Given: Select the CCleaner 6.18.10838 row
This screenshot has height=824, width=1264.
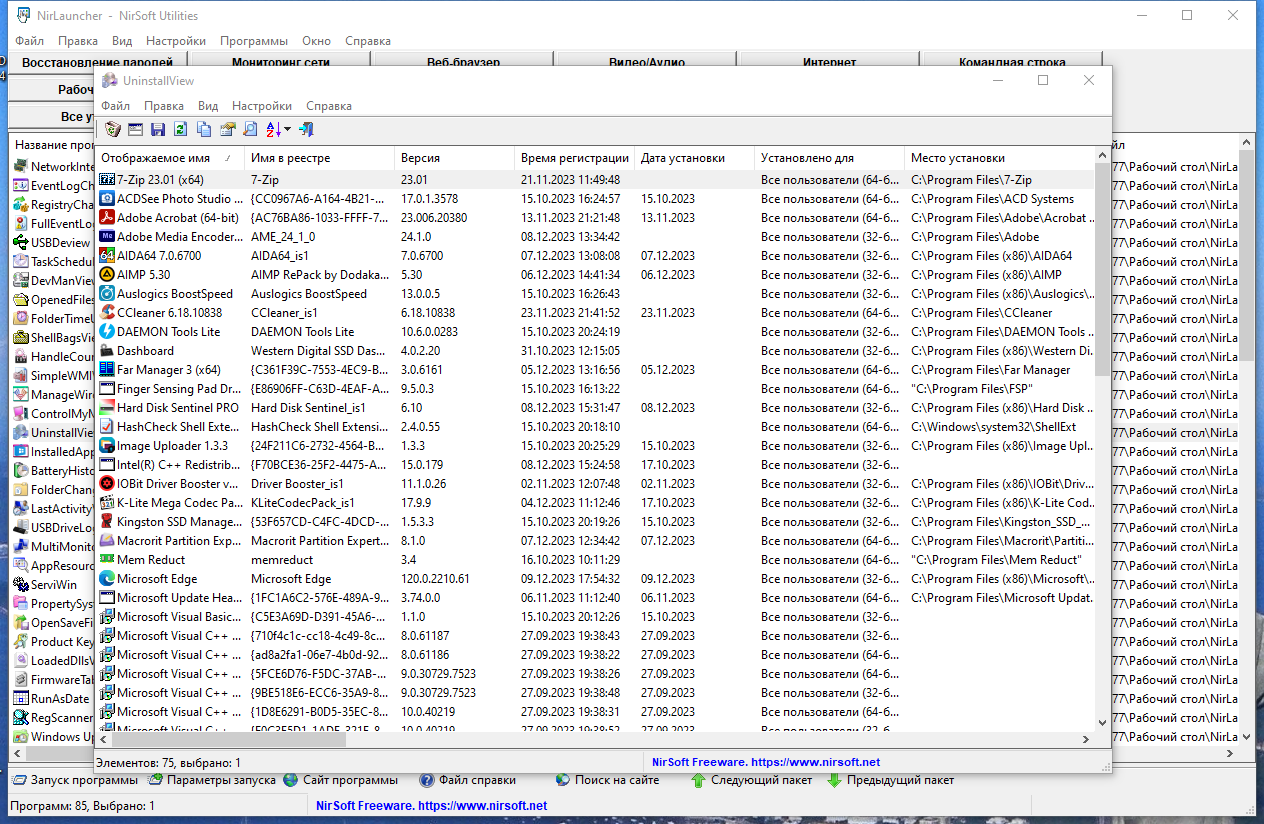Looking at the screenshot, I should pos(597,313).
